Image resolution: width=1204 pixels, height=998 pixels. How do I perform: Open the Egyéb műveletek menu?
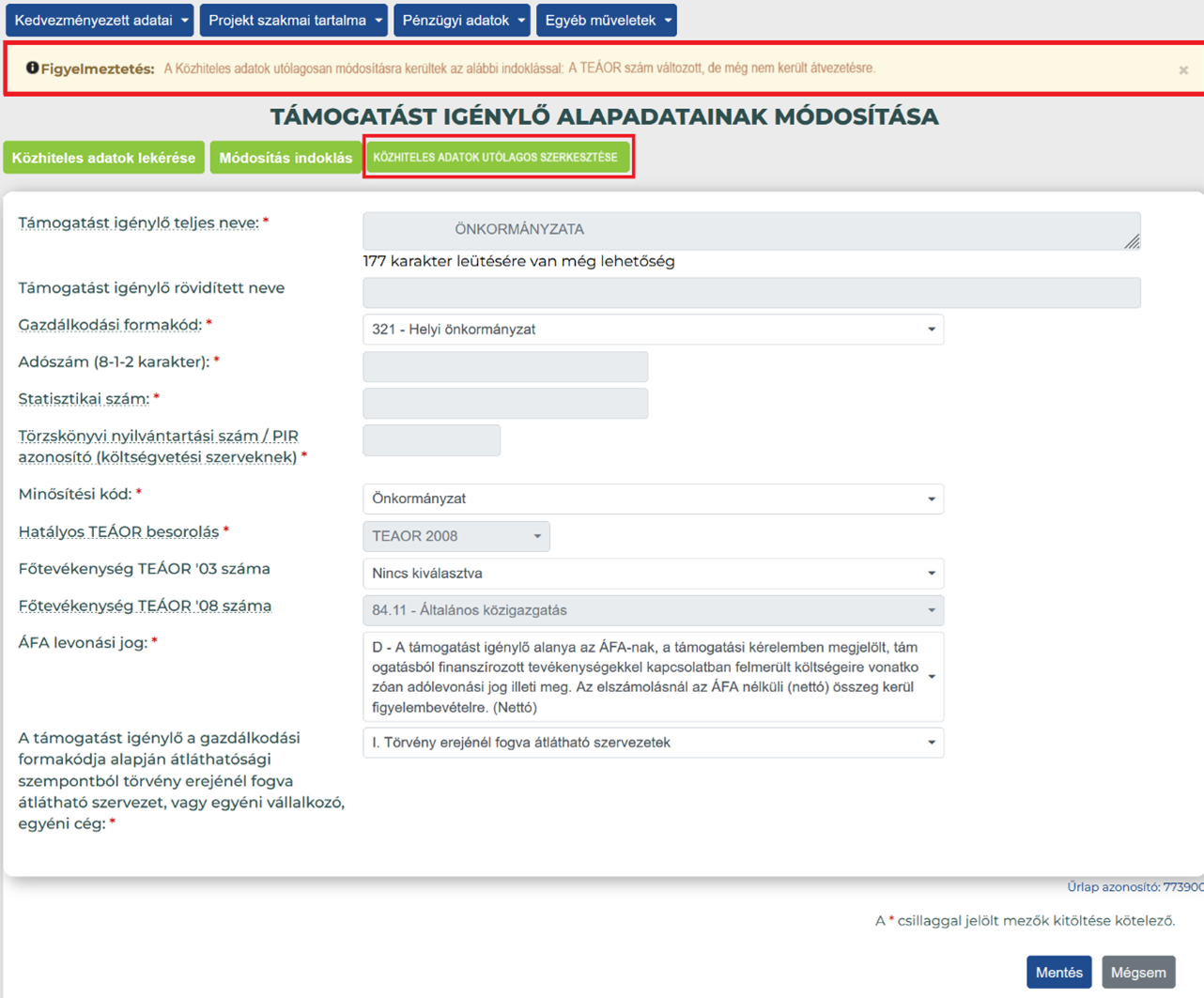tap(607, 20)
